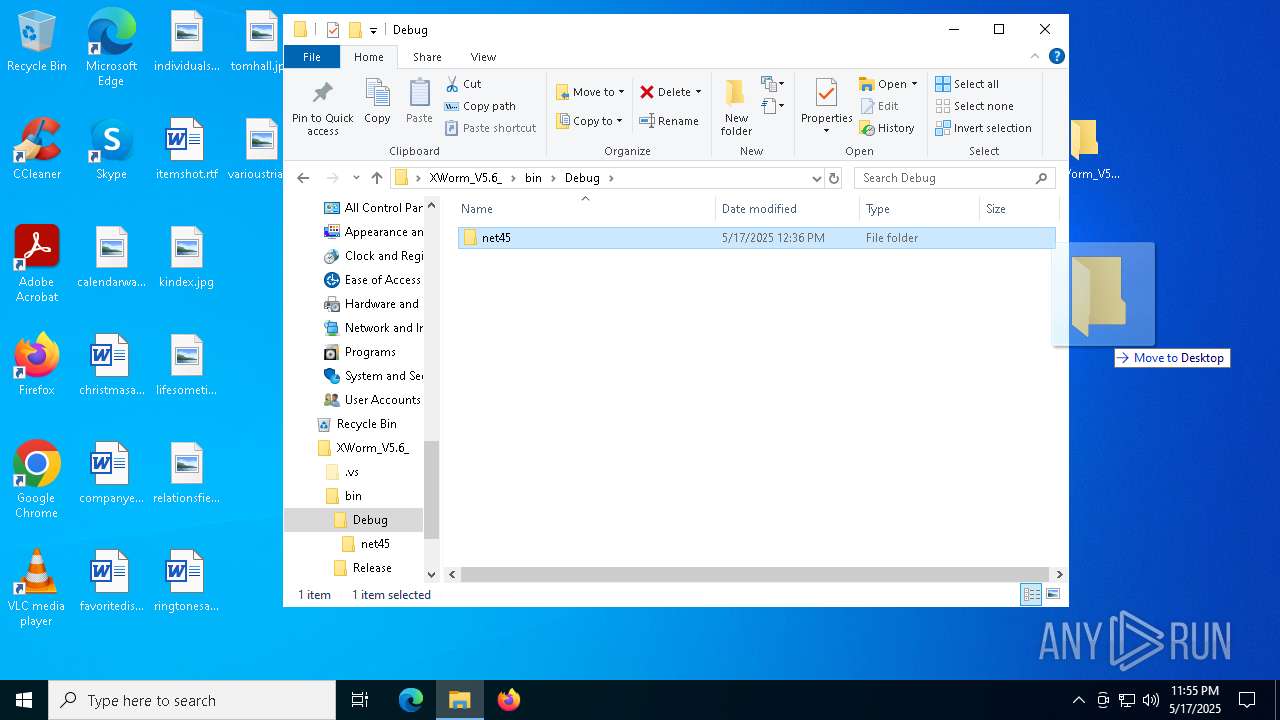Click the horizontal scrollbar
Image resolution: width=1280 pixels, height=720 pixels.
click(x=755, y=575)
